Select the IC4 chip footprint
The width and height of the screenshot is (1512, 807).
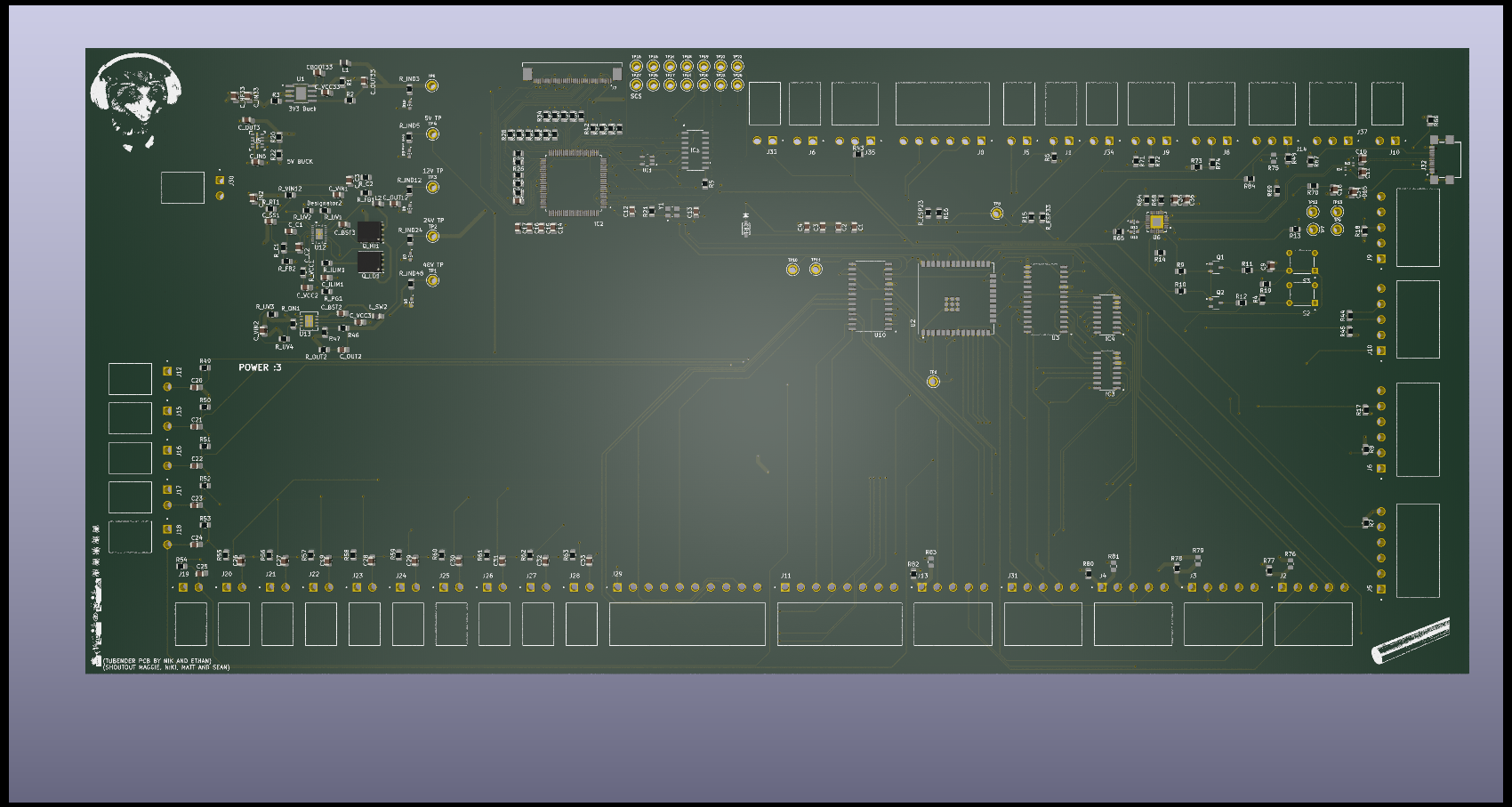coord(1107,315)
